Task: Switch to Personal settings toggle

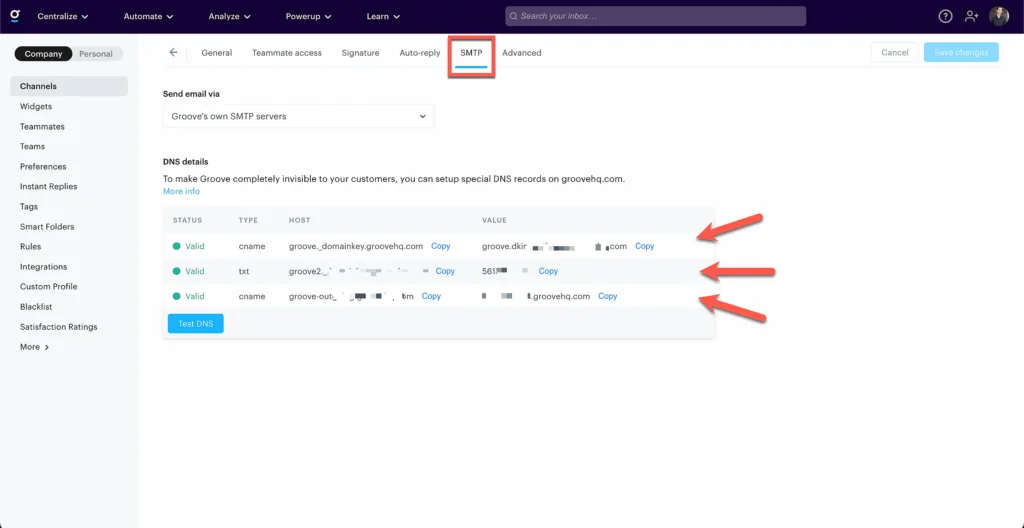Action: [x=96, y=54]
